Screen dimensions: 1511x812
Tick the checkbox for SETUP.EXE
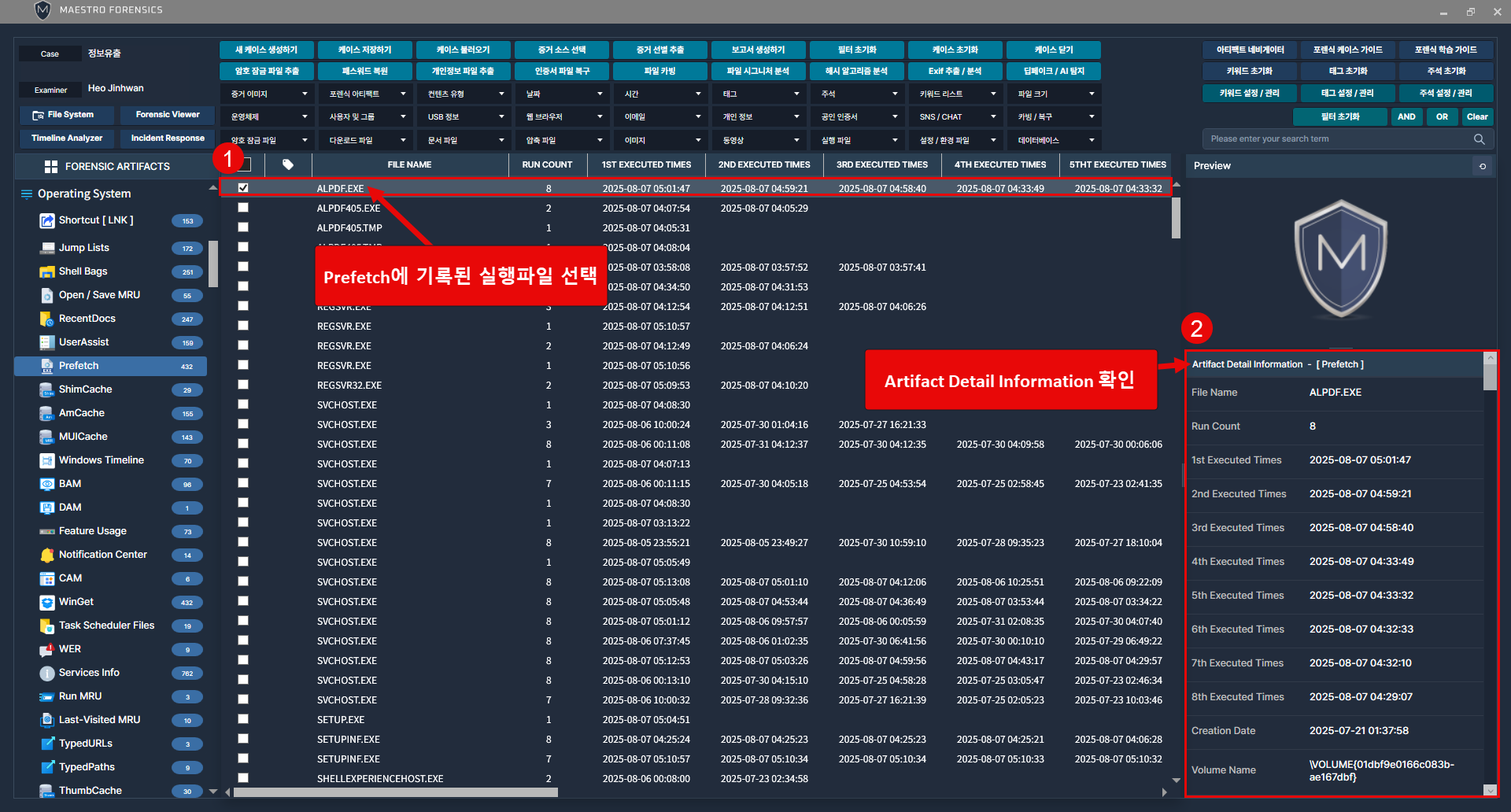pyautogui.click(x=243, y=719)
